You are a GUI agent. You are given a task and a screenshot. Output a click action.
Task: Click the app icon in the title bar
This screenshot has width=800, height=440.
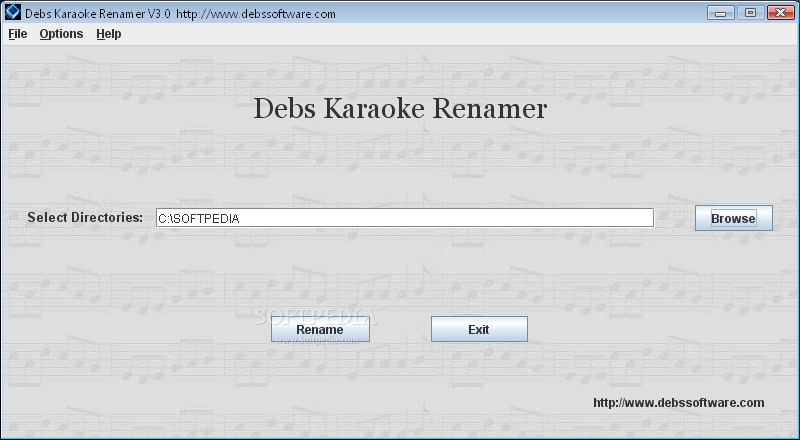tap(12, 12)
